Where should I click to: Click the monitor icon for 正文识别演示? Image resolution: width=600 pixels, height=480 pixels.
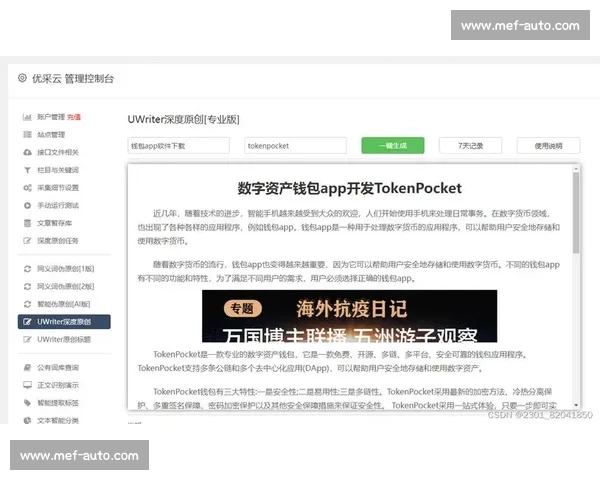pos(27,385)
